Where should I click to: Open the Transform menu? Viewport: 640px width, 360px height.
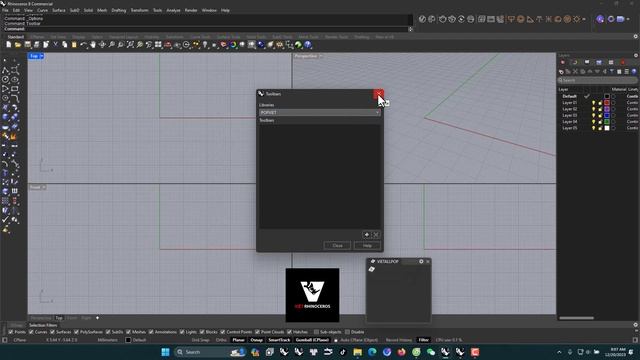point(139,10)
